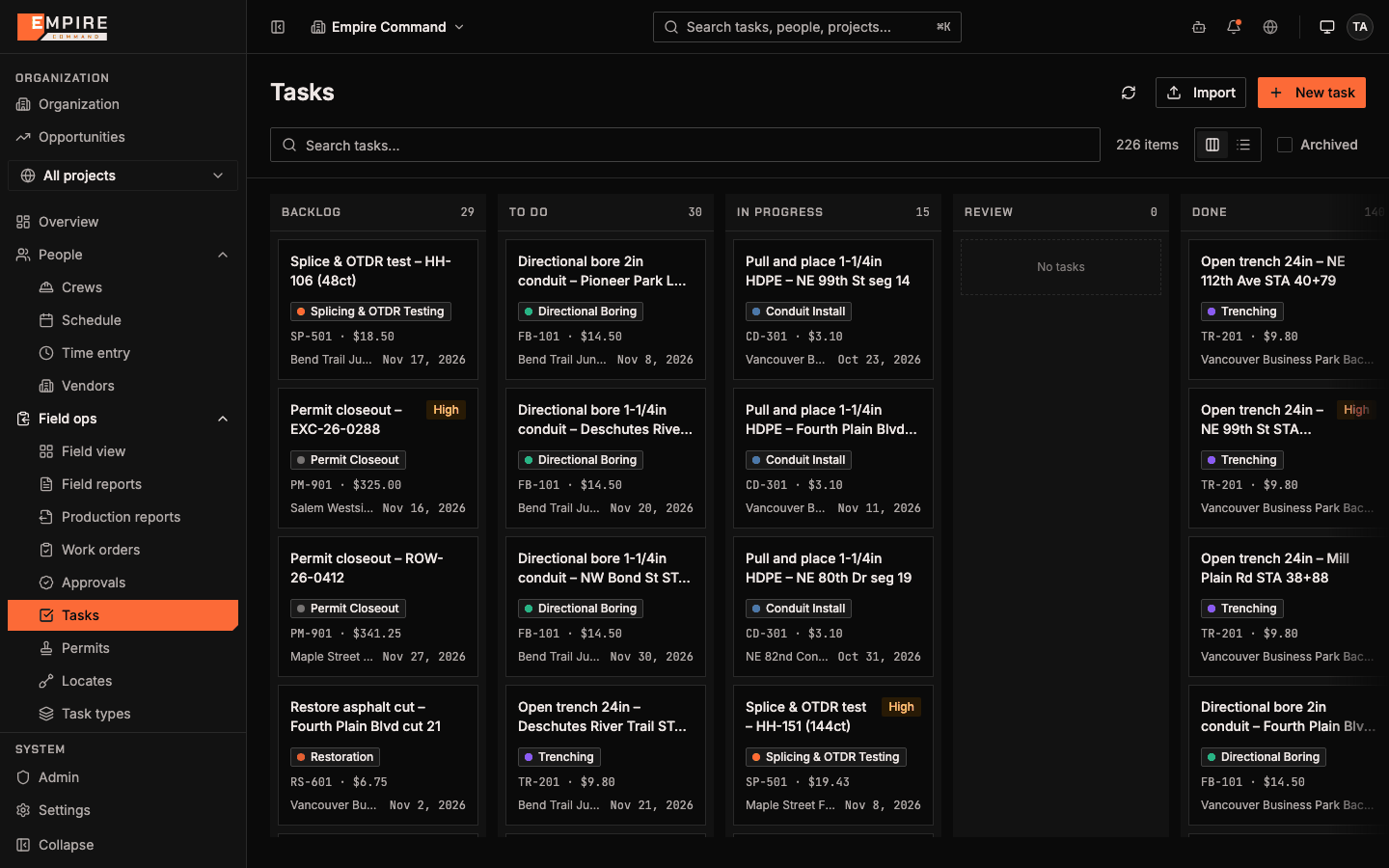The height and width of the screenshot is (868, 1389).
Task: Open the assistant bot icon
Action: click(1199, 27)
